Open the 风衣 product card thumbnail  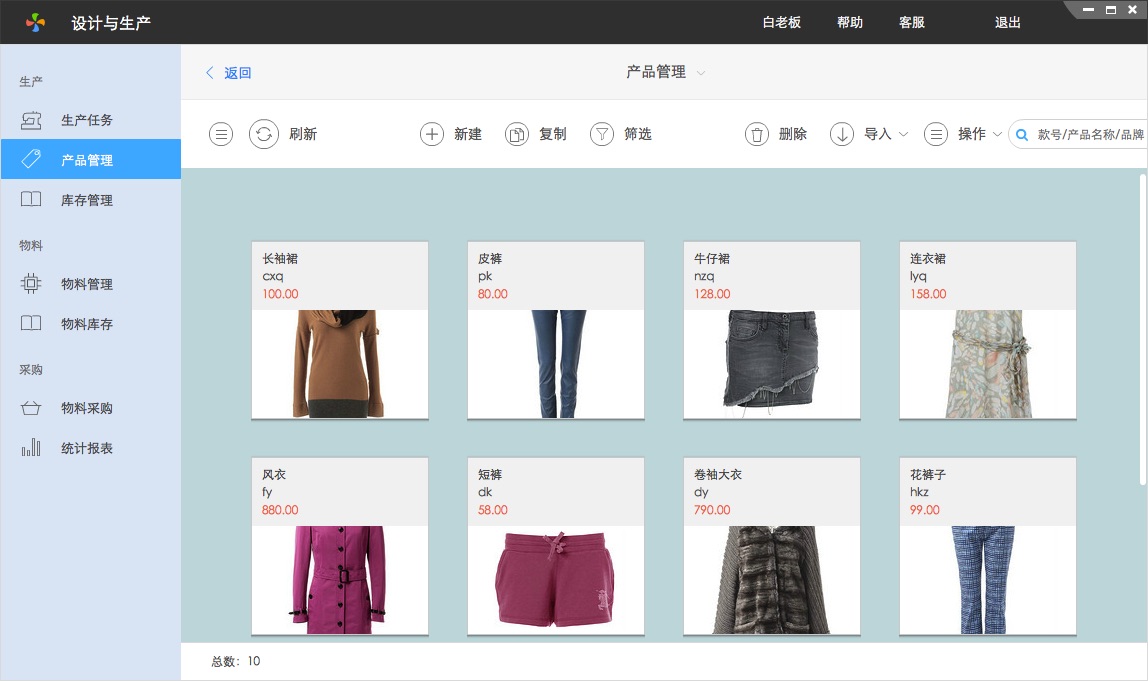(339, 580)
